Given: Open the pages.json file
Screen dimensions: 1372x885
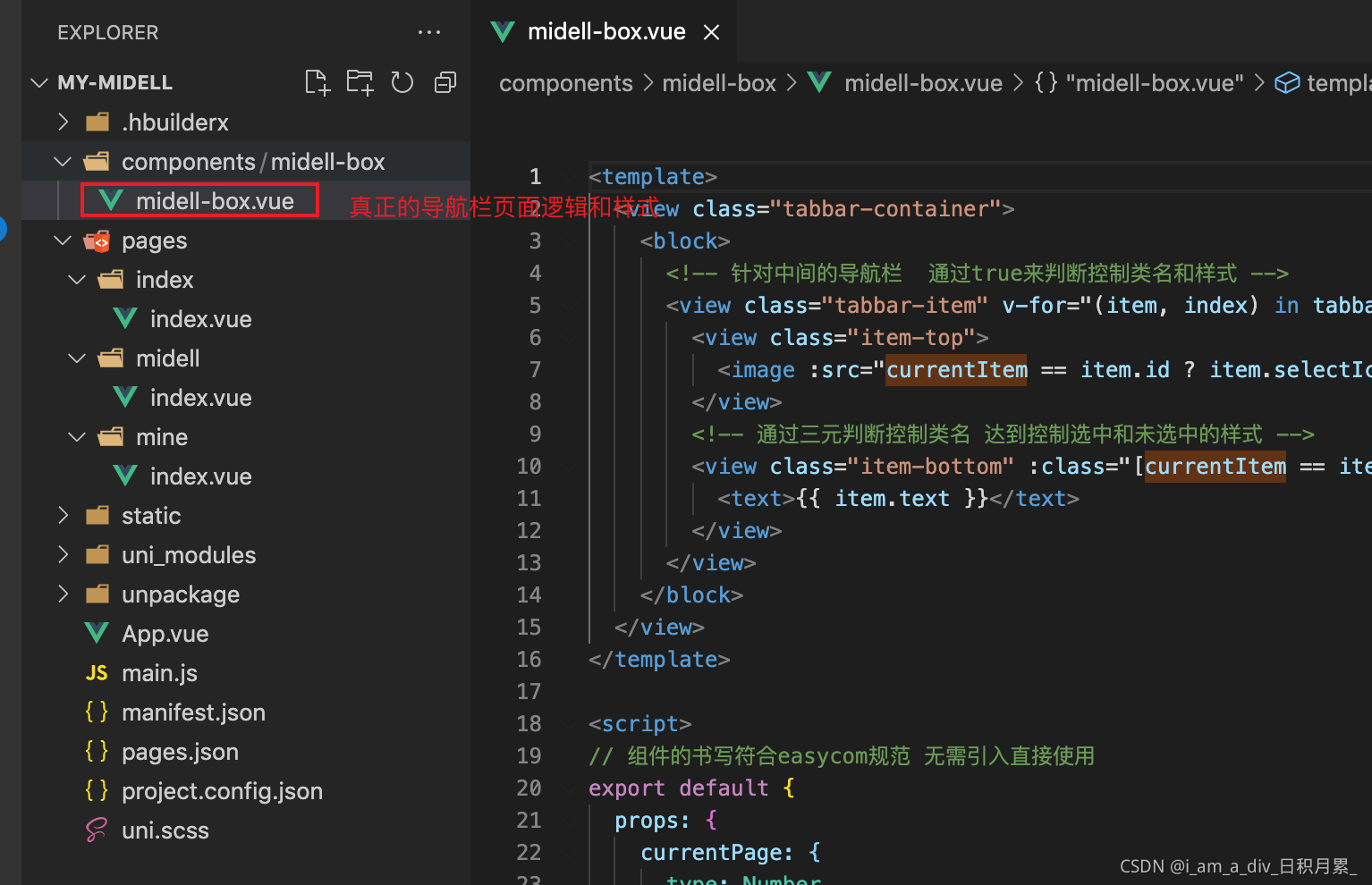Looking at the screenshot, I should click(x=180, y=752).
